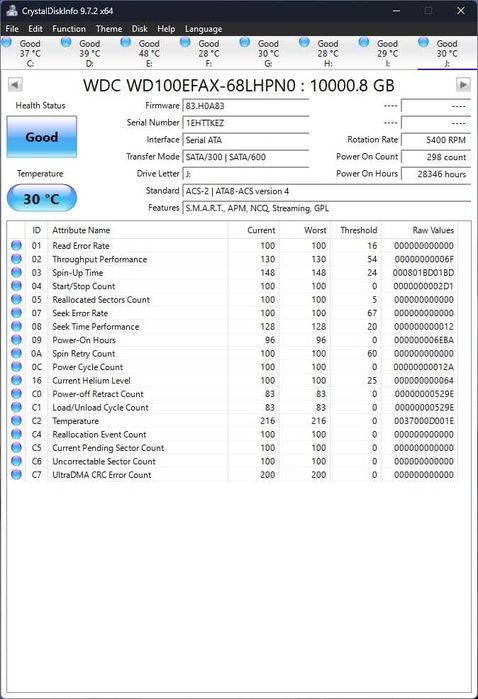Select the Current Helium Level text
478x699 pixels.
(x=91, y=380)
